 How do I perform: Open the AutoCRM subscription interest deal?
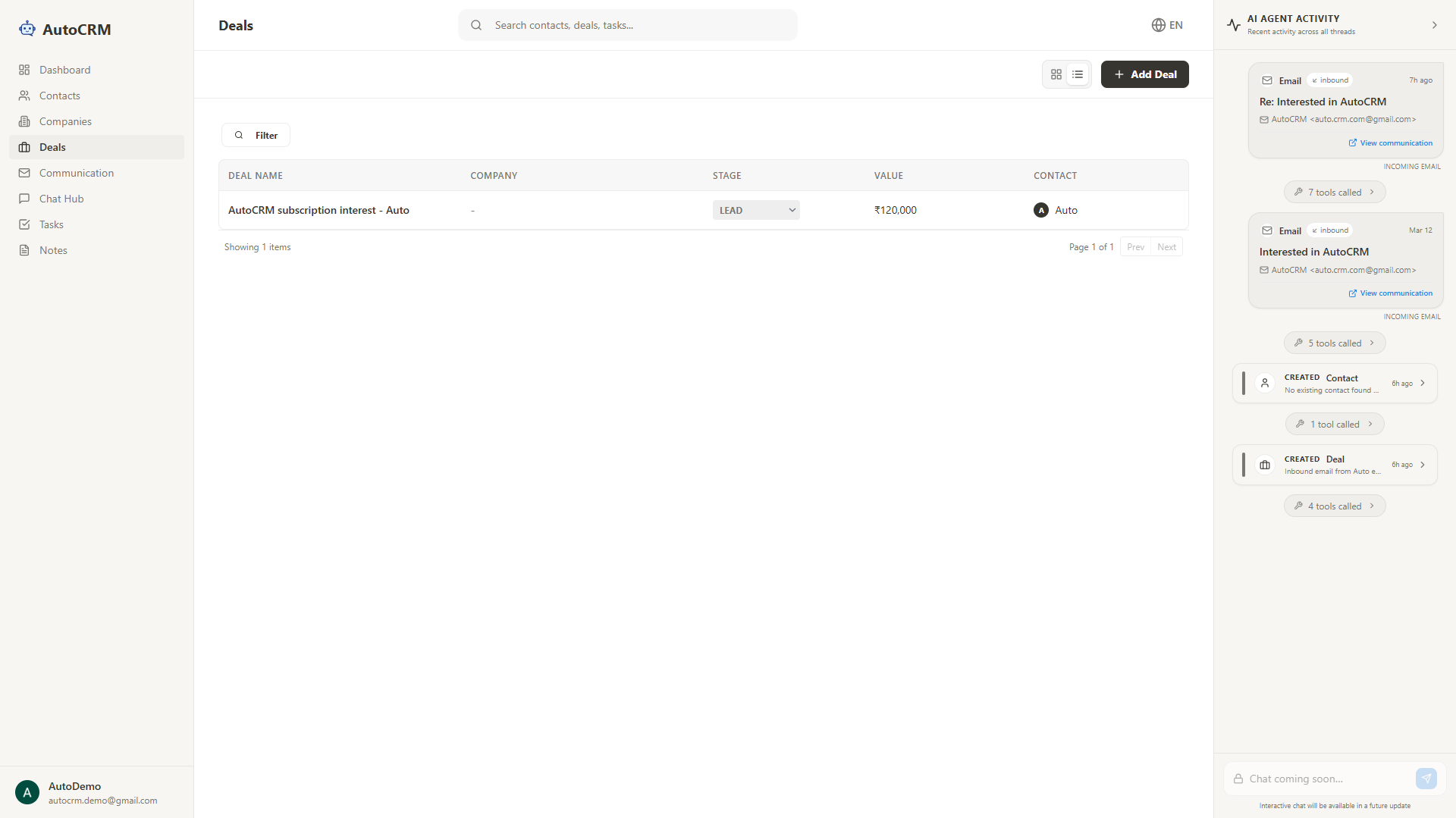click(x=318, y=210)
